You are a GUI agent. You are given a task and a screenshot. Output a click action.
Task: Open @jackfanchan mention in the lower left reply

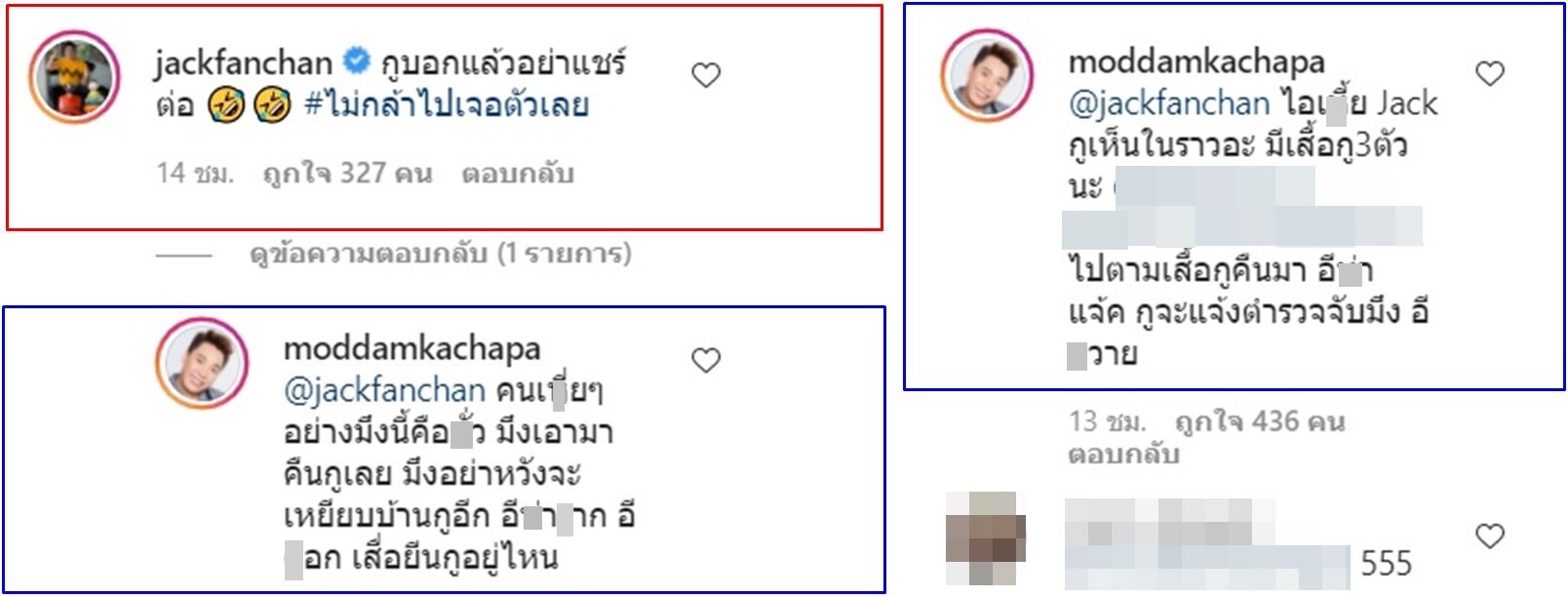click(x=384, y=391)
